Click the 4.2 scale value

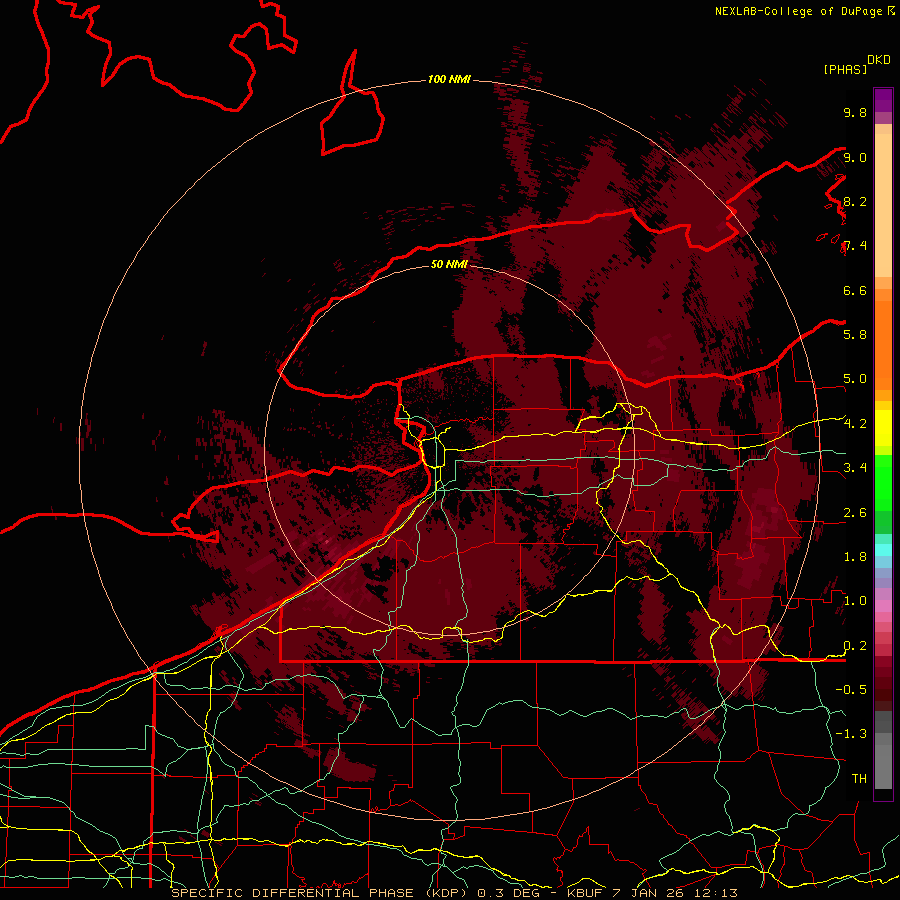click(x=855, y=424)
